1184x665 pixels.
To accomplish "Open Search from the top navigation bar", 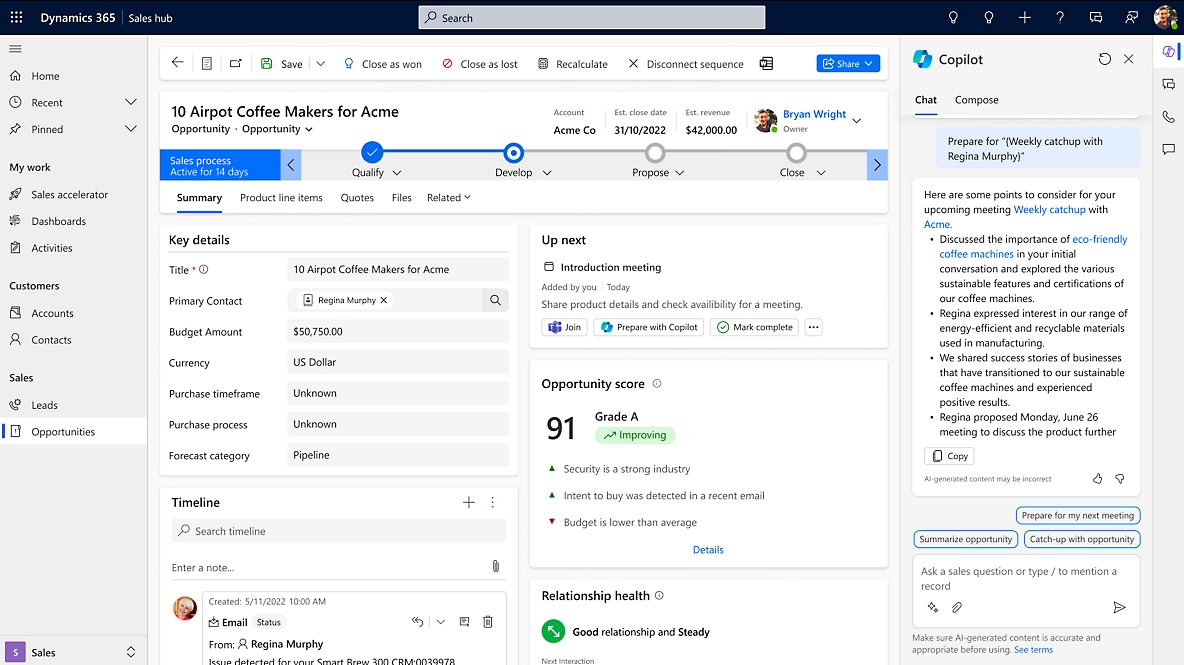I will point(590,17).
